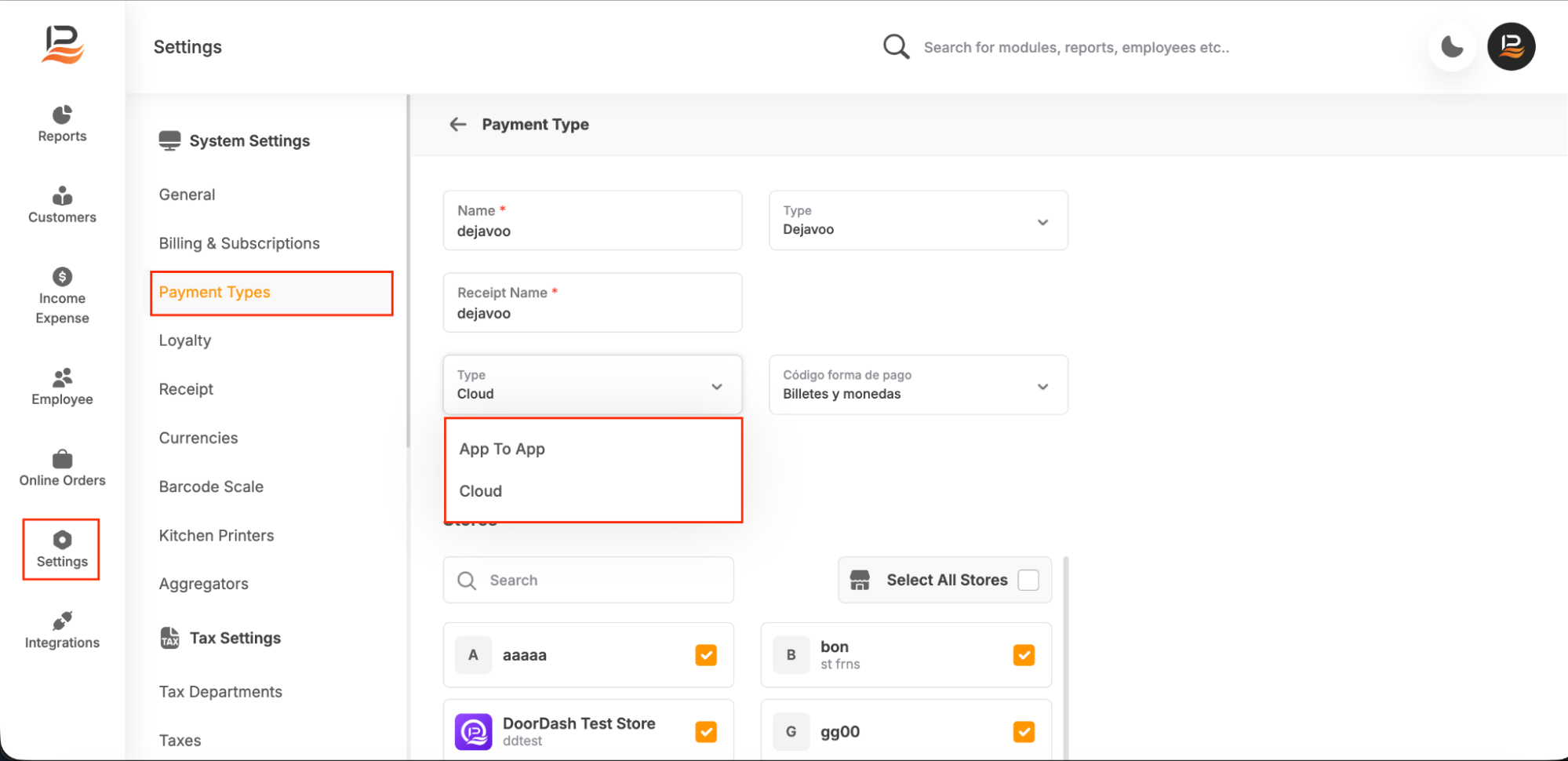Go to Billing & Subscriptions

(239, 244)
